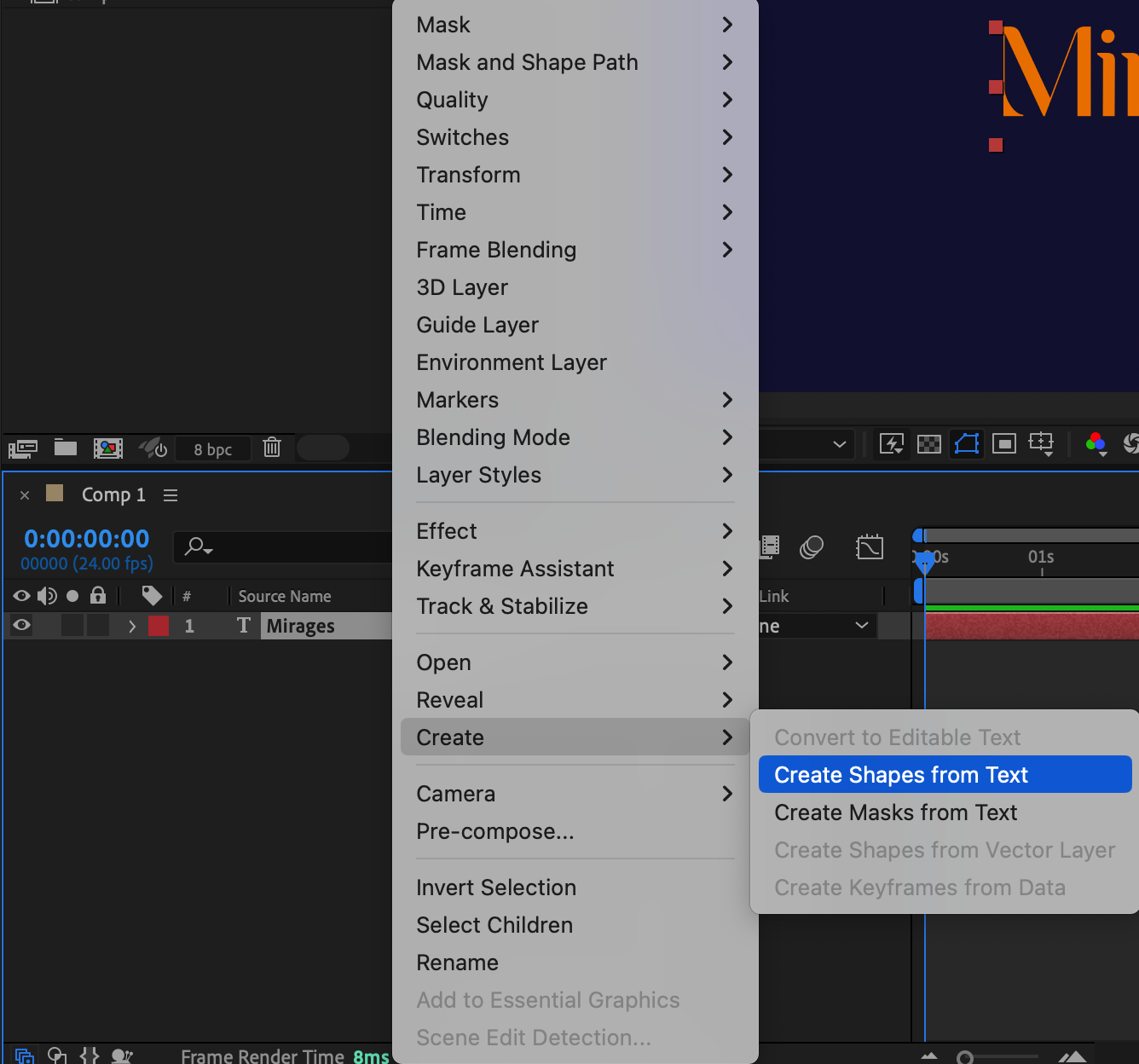This screenshot has height=1064, width=1139.
Task: Delete selected project item with trash icon
Action: [x=272, y=448]
